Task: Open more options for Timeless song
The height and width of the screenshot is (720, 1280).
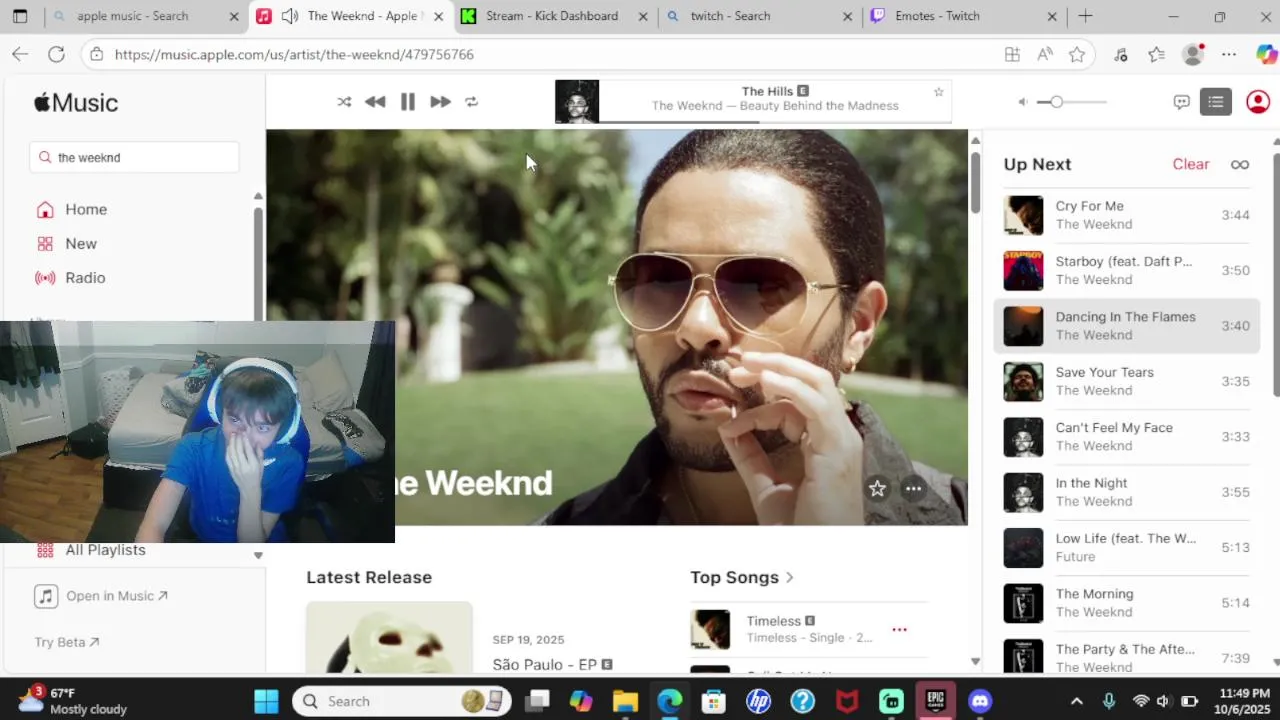Action: pos(899,629)
